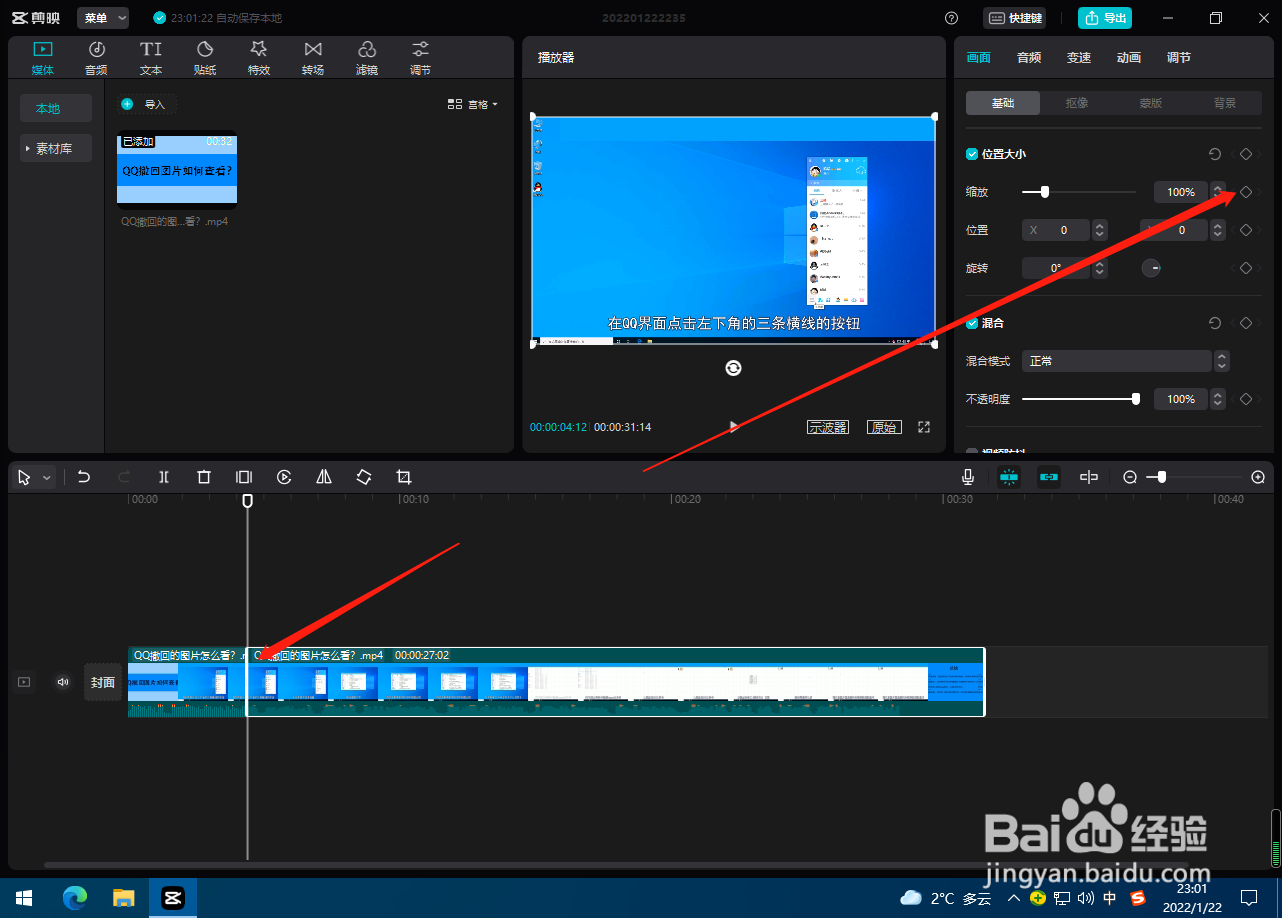This screenshot has height=918, width=1282.
Task: Open the 特效 effects tab
Action: [259, 57]
